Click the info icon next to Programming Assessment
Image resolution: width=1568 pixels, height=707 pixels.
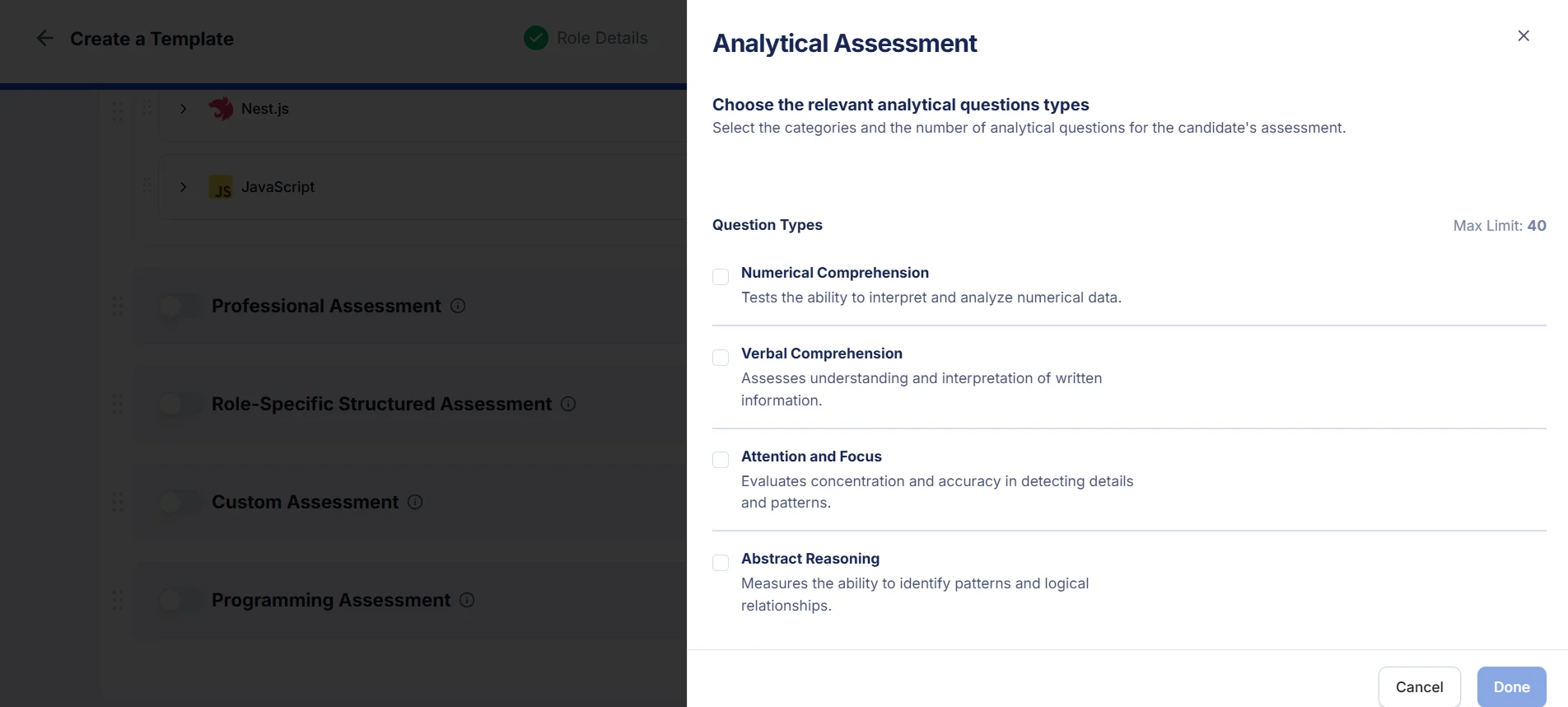click(x=466, y=600)
